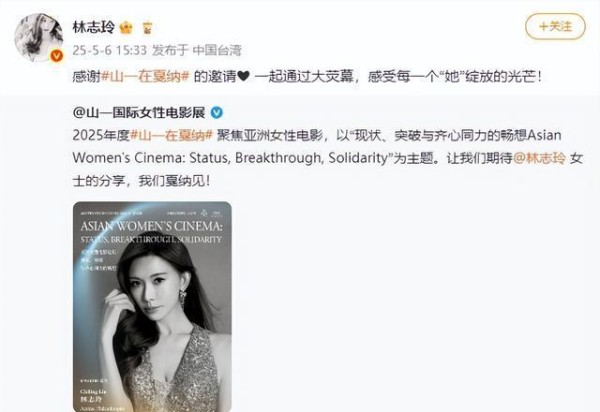Image resolution: width=600 pixels, height=412 pixels.
Task: Open Lin Chi-ling's profile avatar
Action: 39,37
